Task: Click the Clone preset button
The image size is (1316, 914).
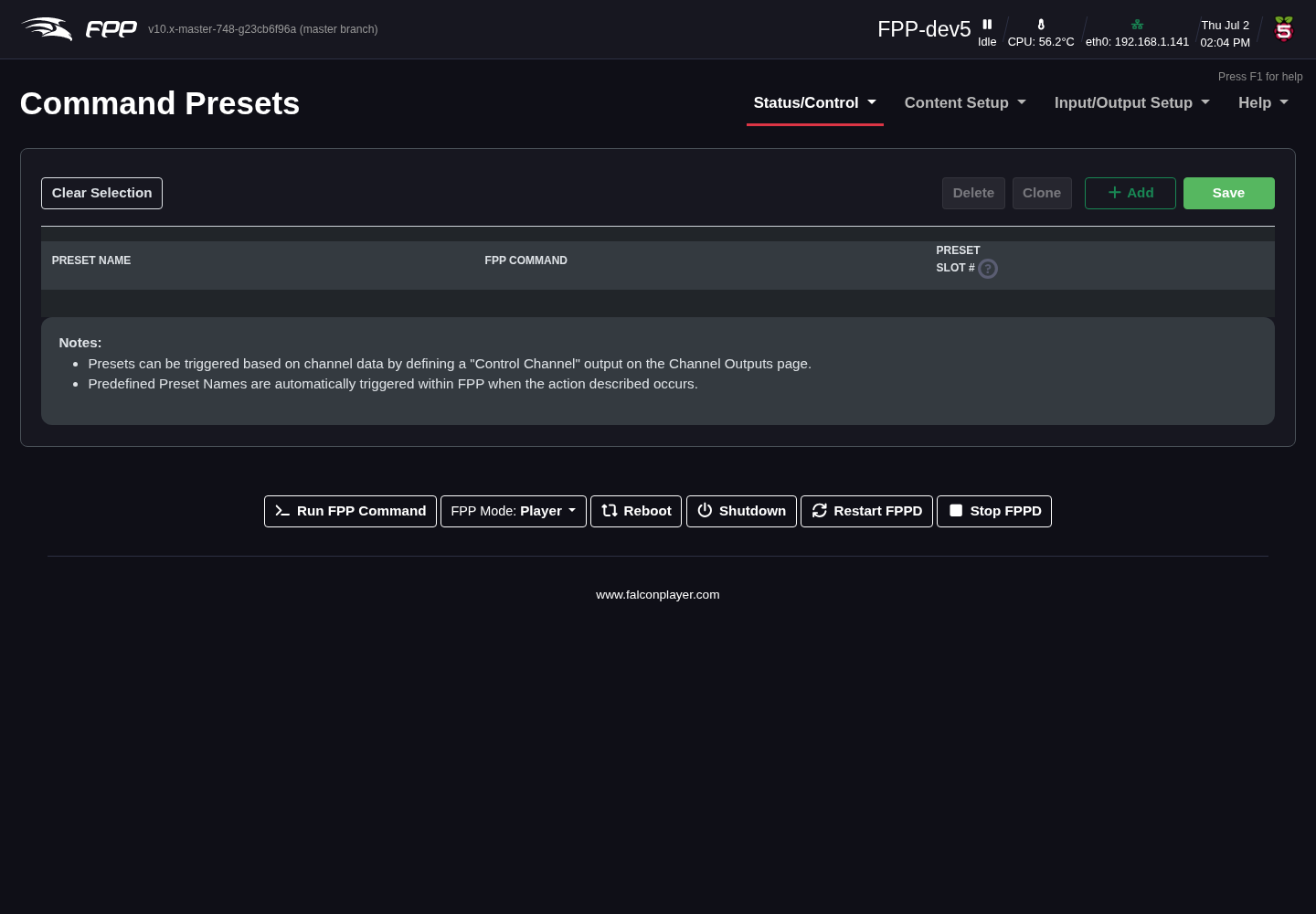Action: coord(1042,193)
